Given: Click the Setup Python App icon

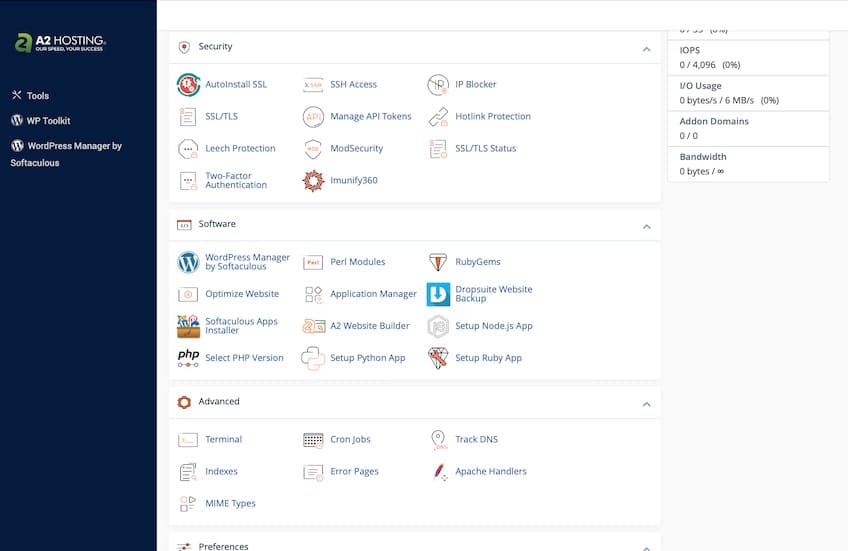Looking at the screenshot, I should tap(313, 358).
